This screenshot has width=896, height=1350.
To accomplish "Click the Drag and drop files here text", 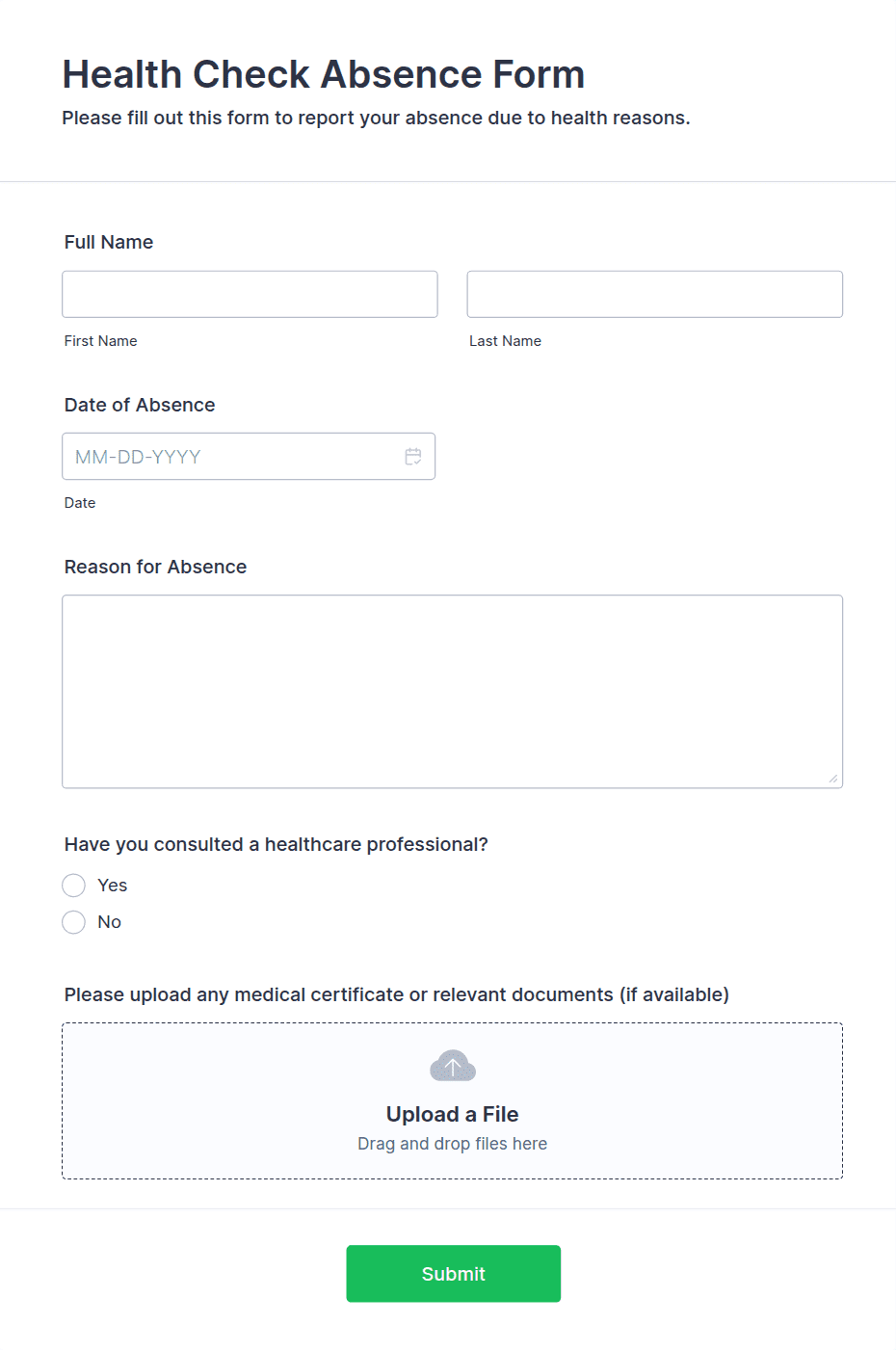I will pyautogui.click(x=452, y=1143).
